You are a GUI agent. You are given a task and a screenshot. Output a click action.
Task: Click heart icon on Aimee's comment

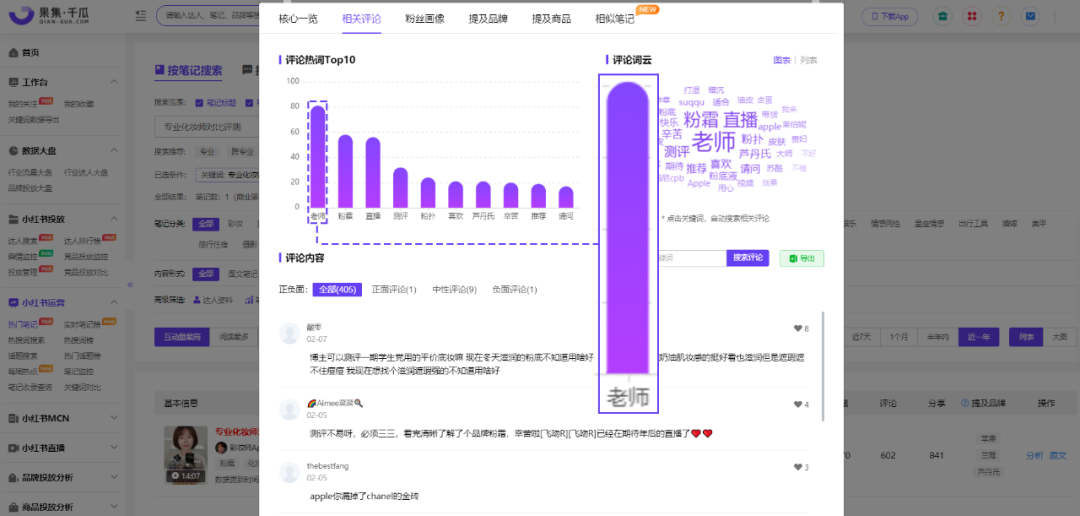tap(798, 404)
